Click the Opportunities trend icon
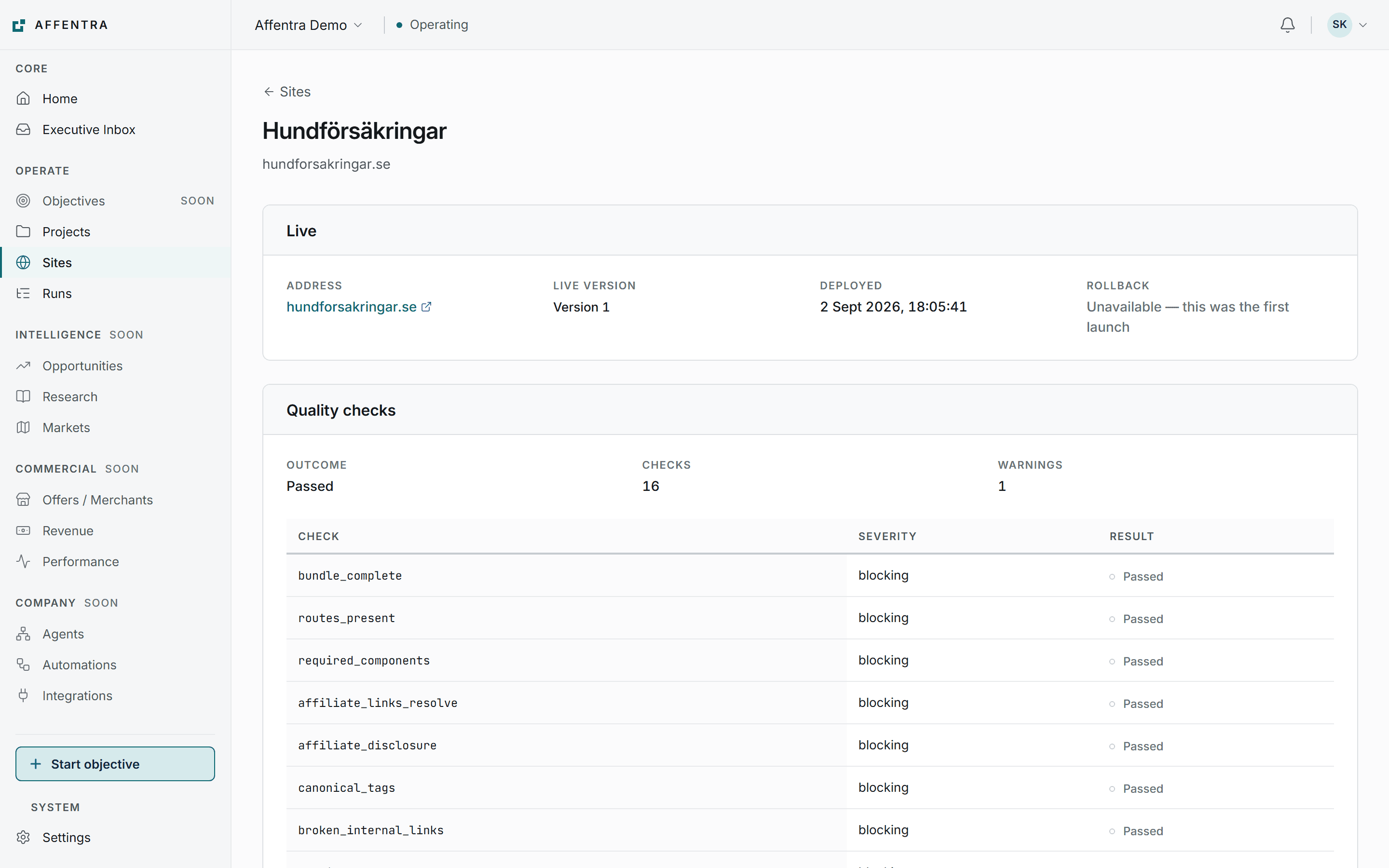 tap(23, 366)
